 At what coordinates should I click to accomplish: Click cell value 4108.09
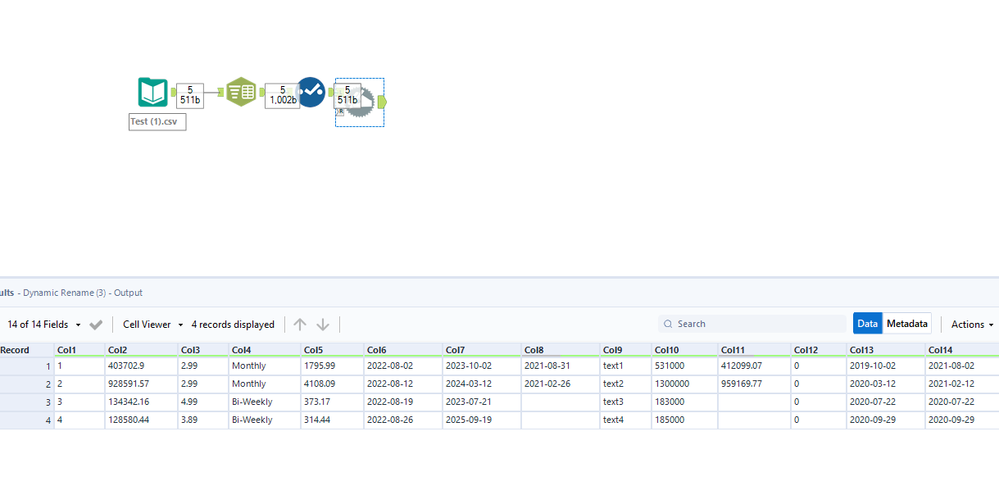333,384
